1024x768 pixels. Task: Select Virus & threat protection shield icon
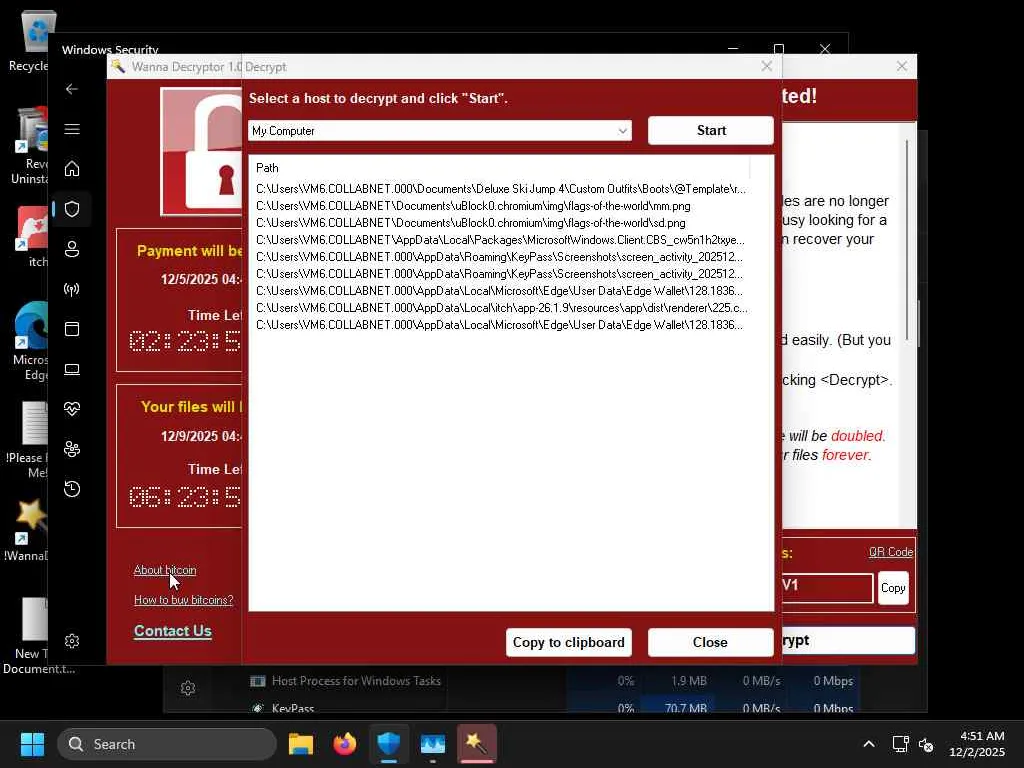pyautogui.click(x=72, y=209)
